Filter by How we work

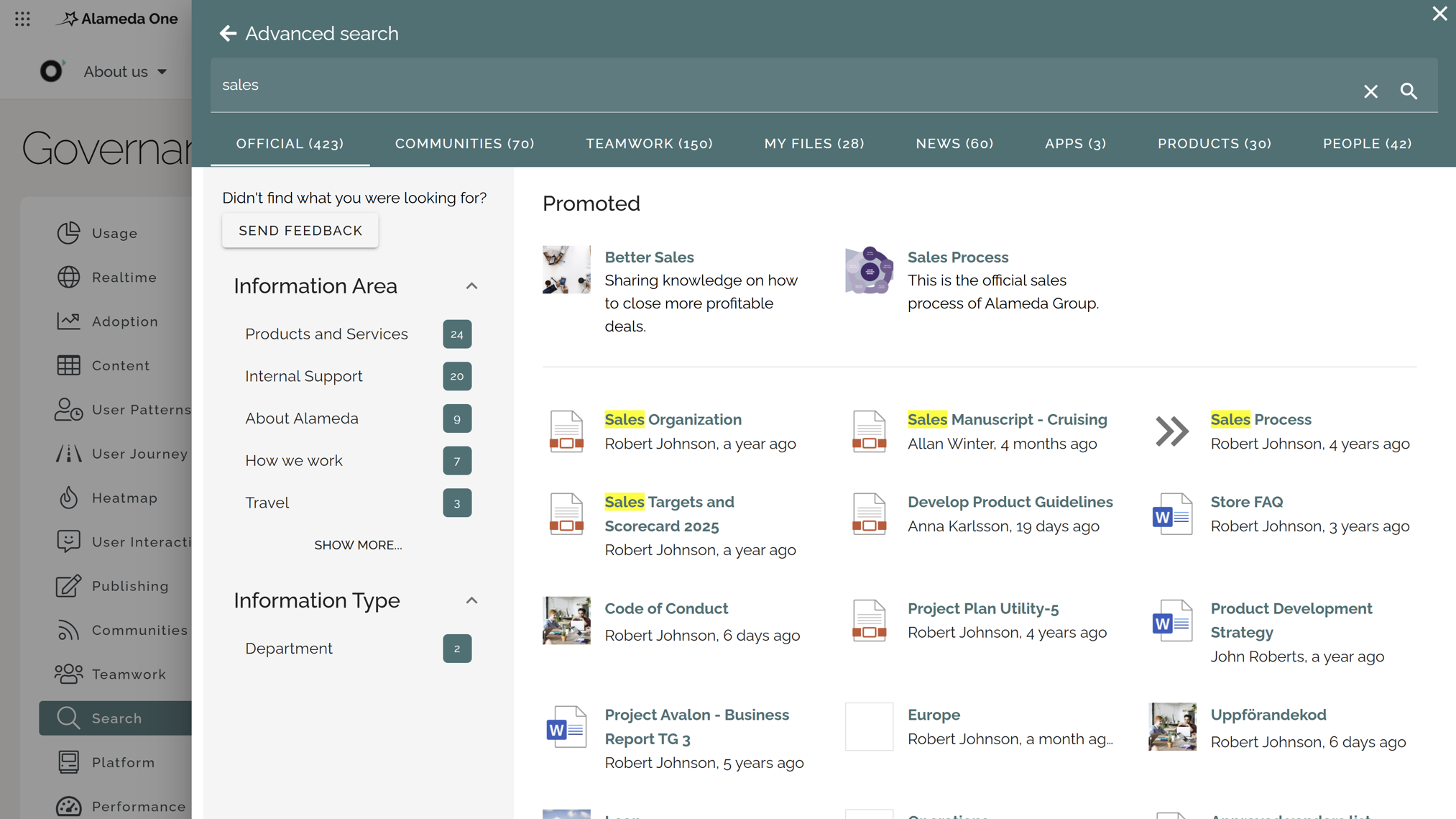click(x=358, y=460)
